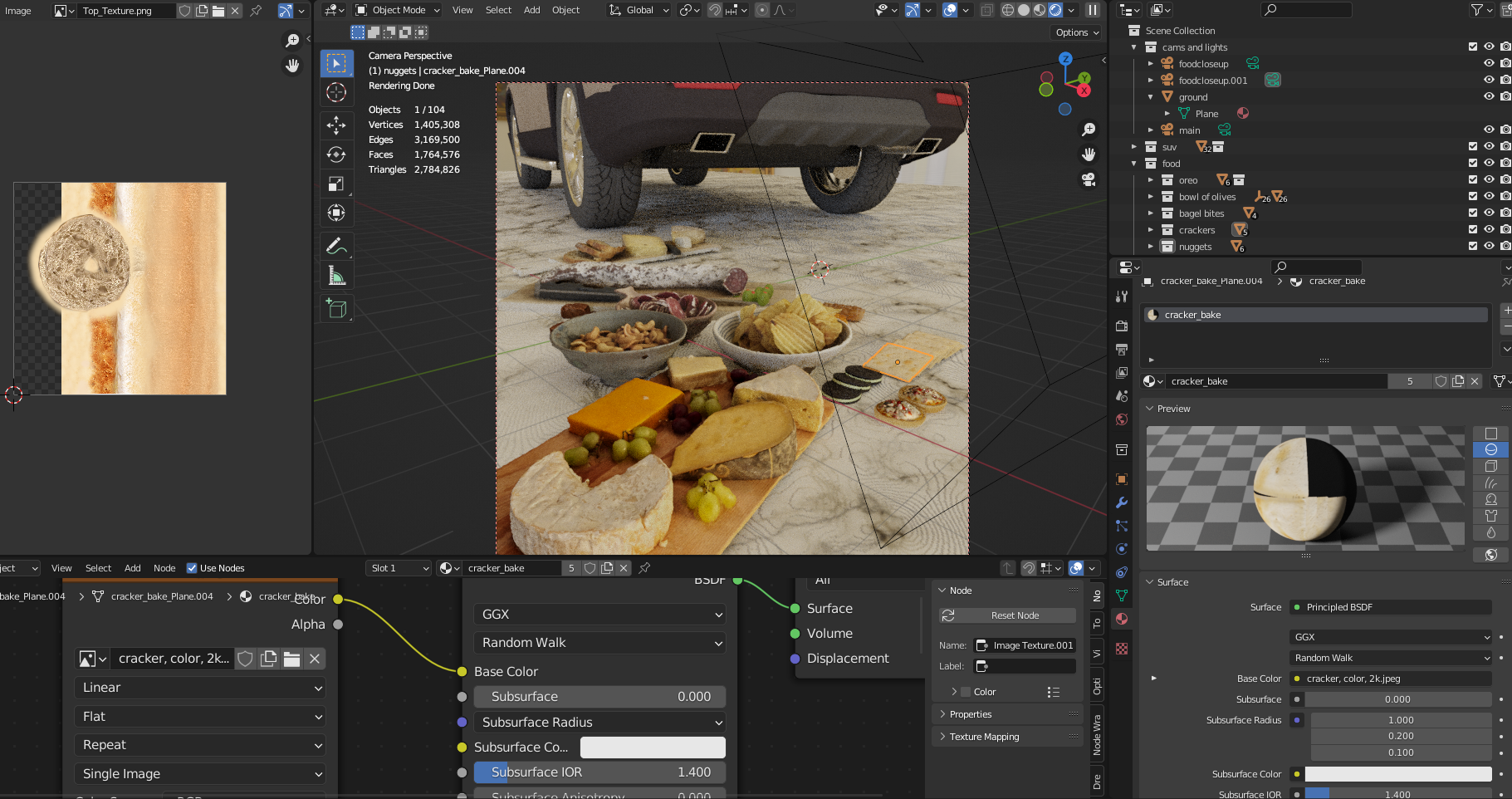
Task: Hide the ground object in outliner
Action: pos(1489,97)
